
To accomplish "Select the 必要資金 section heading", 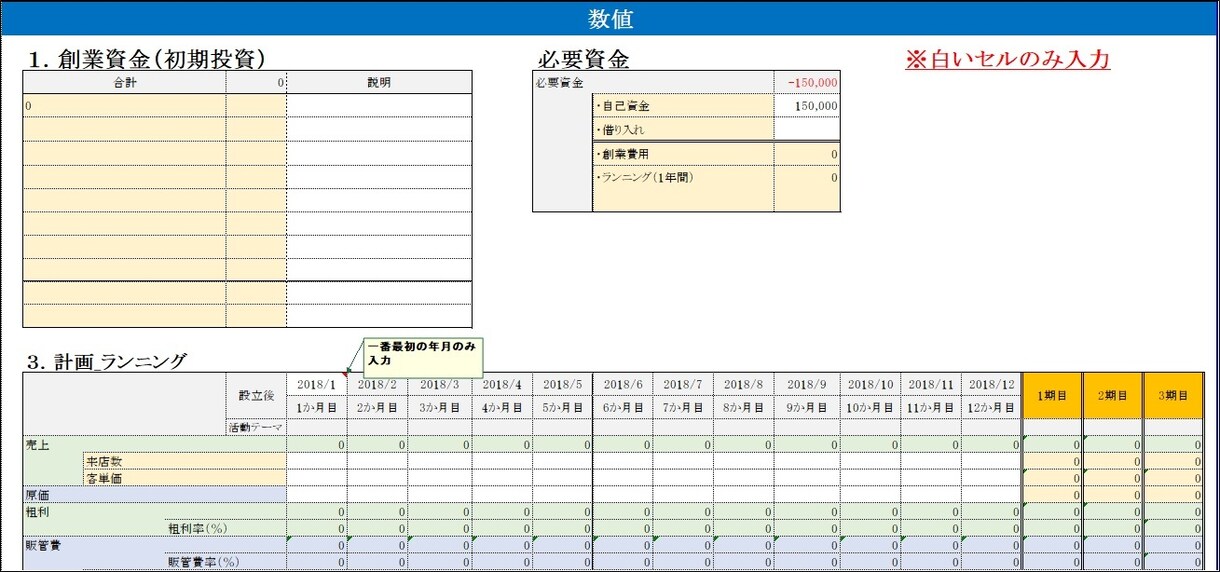I will (584, 59).
